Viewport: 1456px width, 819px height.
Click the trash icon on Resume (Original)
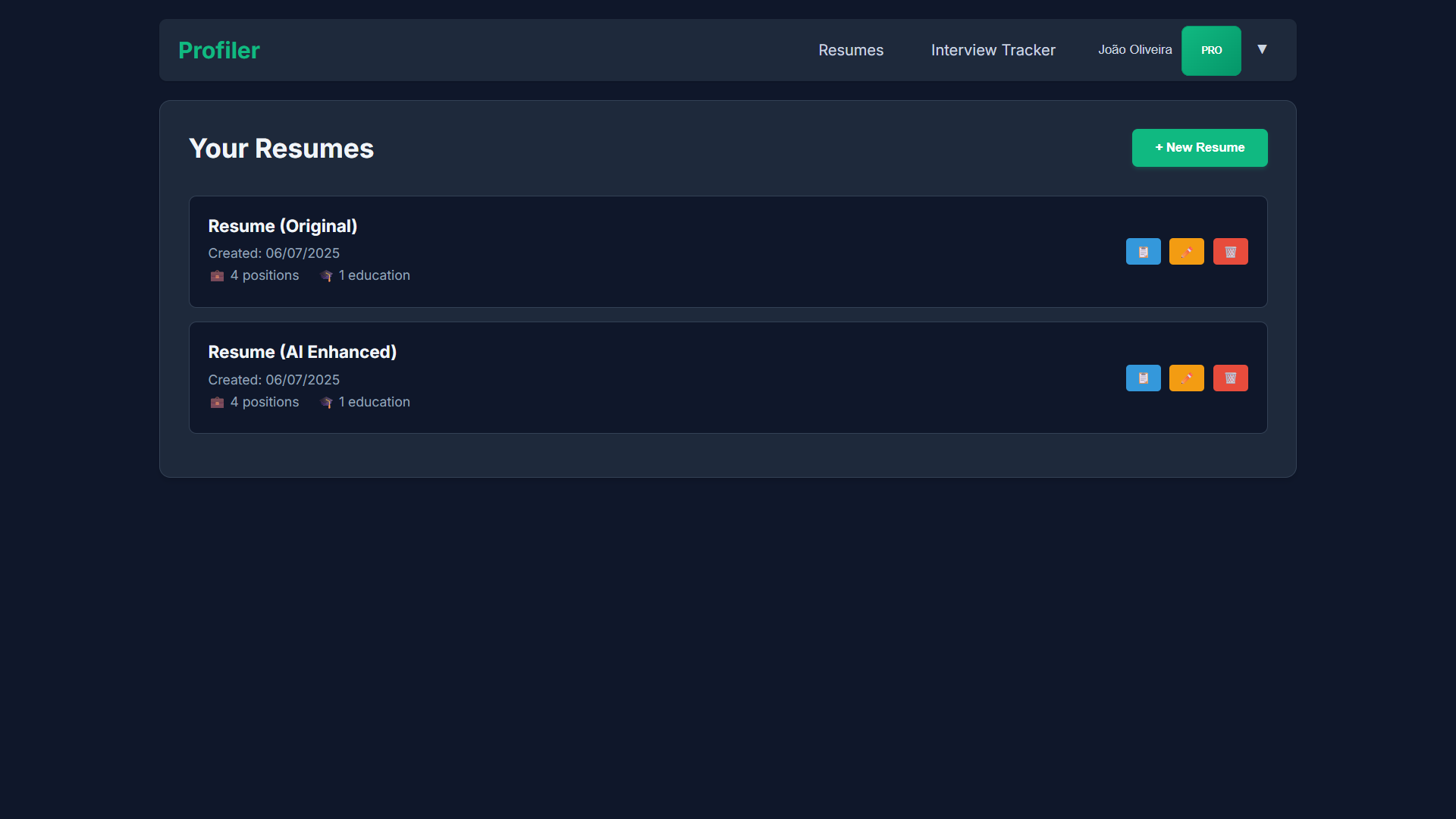click(1230, 251)
